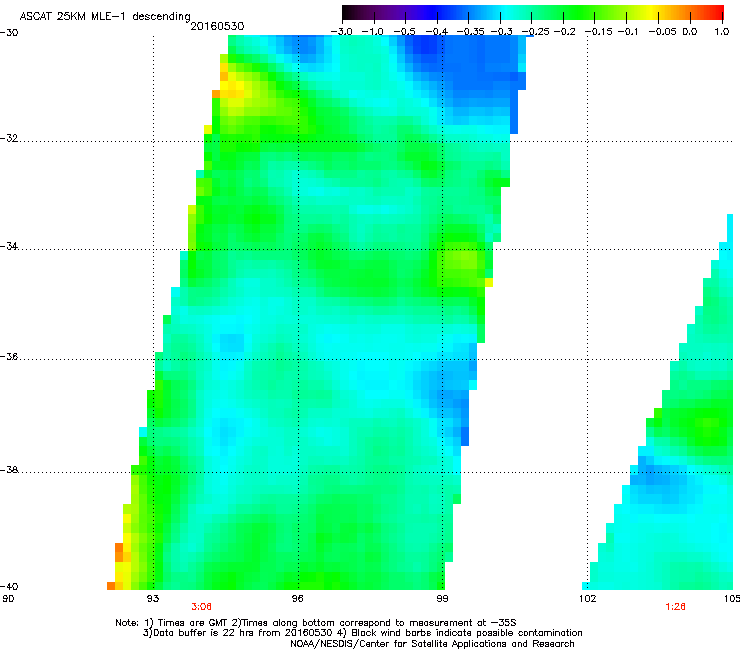Image resolution: width=740 pixels, height=650 pixels.
Task: Click the -0.05 colorbar label
Action: 662,32
